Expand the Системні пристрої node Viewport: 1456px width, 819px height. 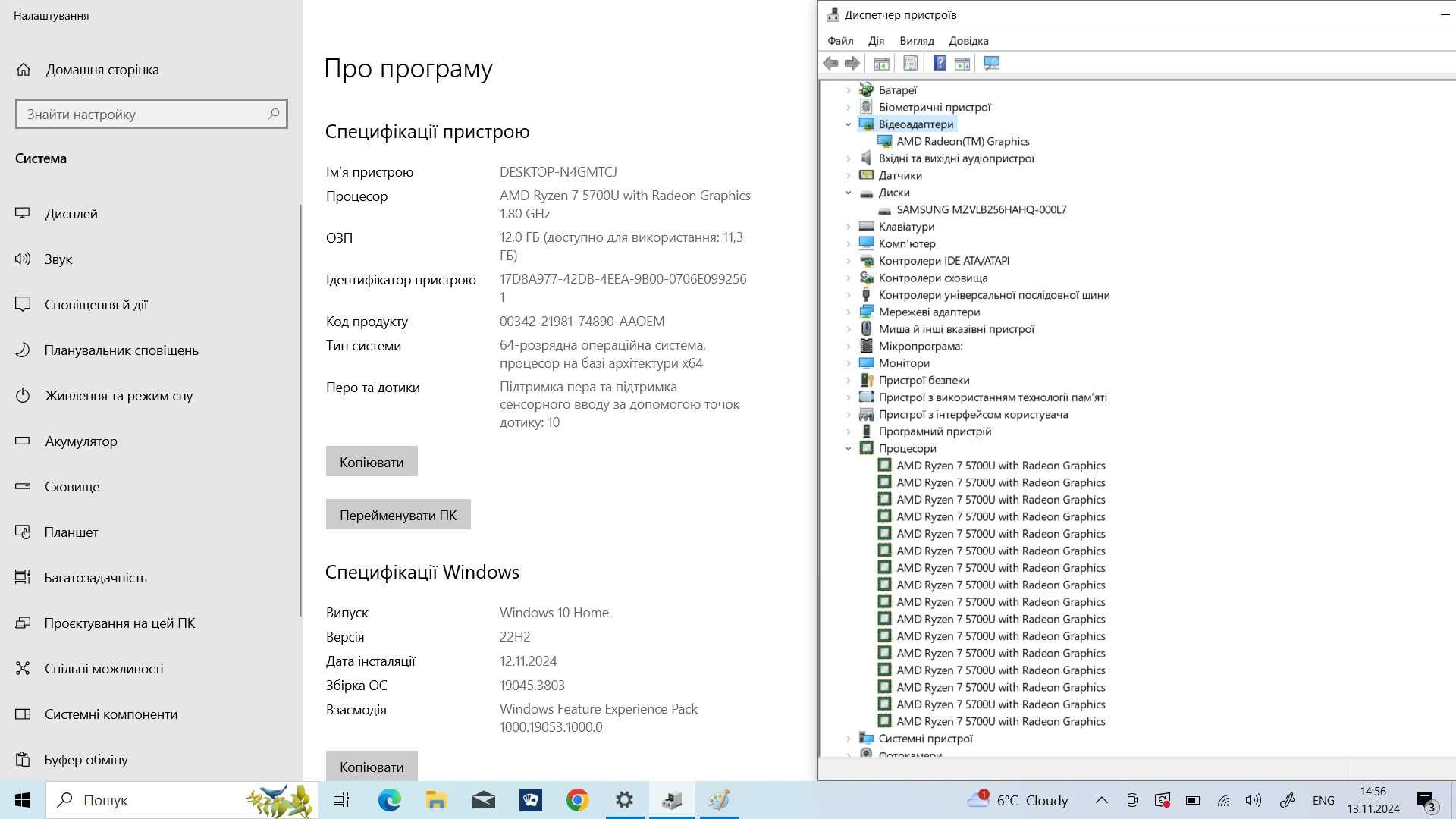[849, 739]
